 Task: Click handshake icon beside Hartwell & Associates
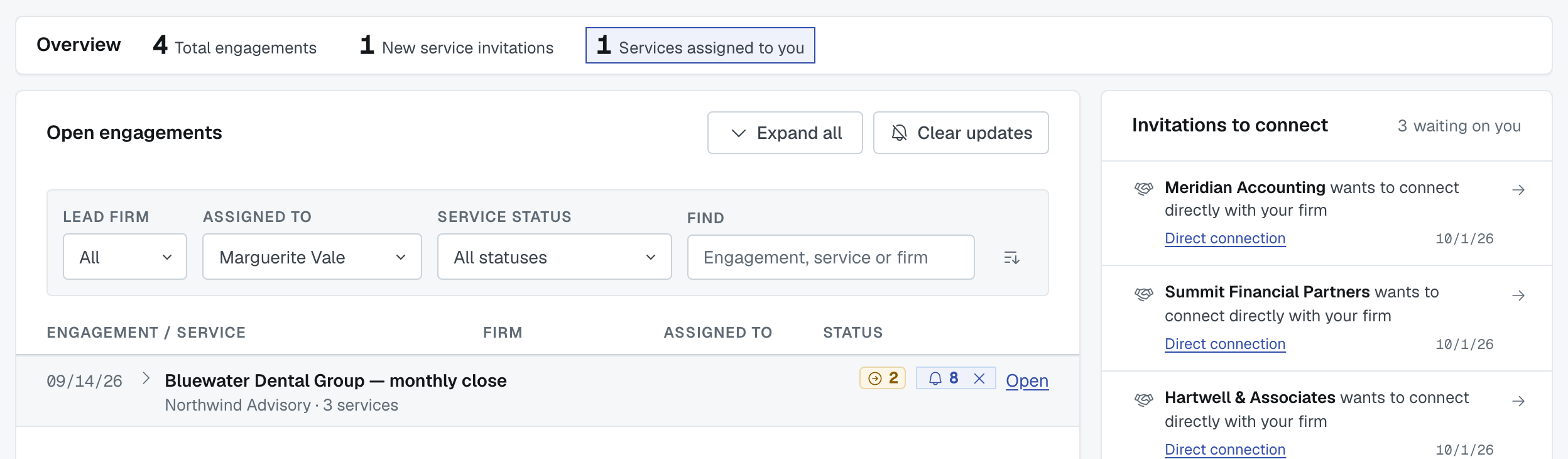coord(1144,399)
